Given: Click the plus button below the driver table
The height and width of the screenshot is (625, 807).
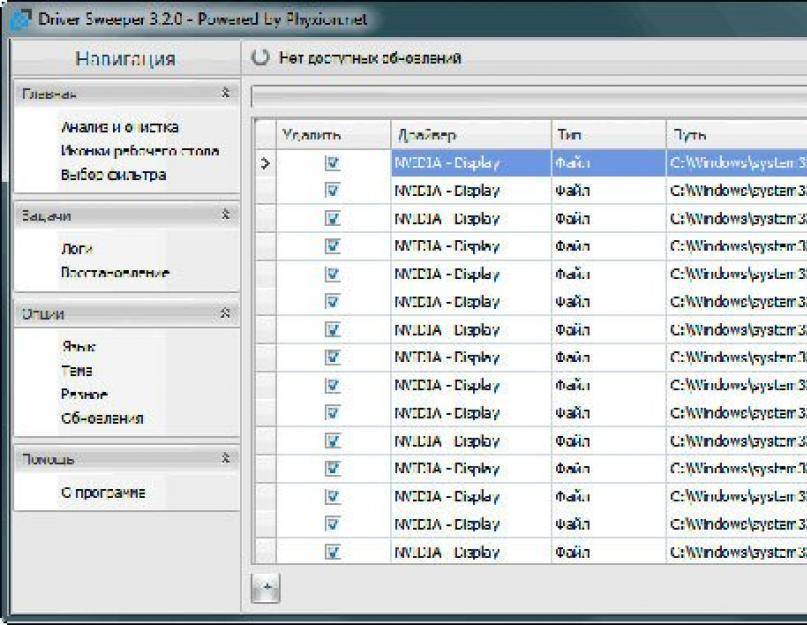Looking at the screenshot, I should click(x=266, y=587).
